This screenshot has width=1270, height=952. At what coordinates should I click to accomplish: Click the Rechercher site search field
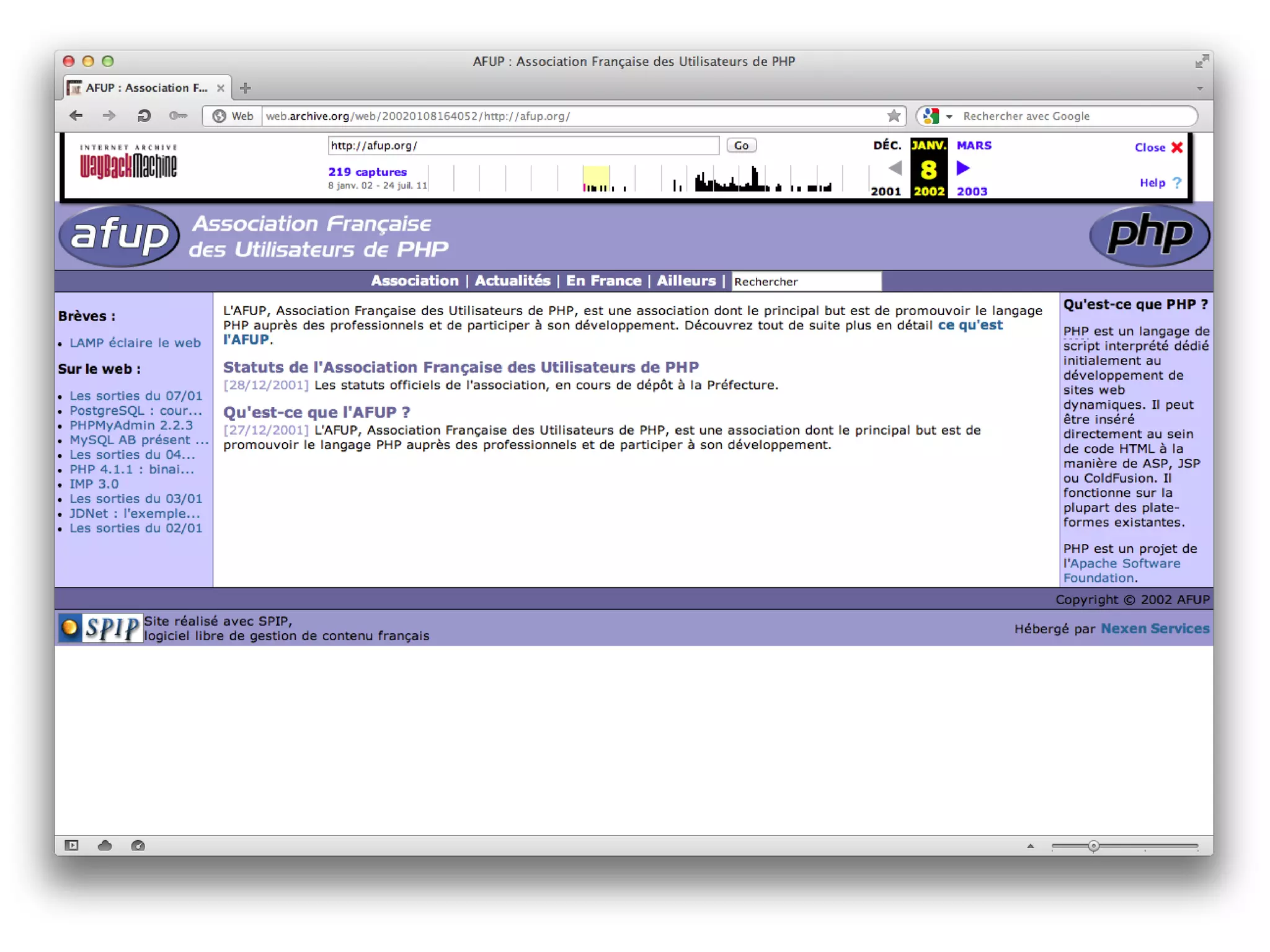point(806,282)
